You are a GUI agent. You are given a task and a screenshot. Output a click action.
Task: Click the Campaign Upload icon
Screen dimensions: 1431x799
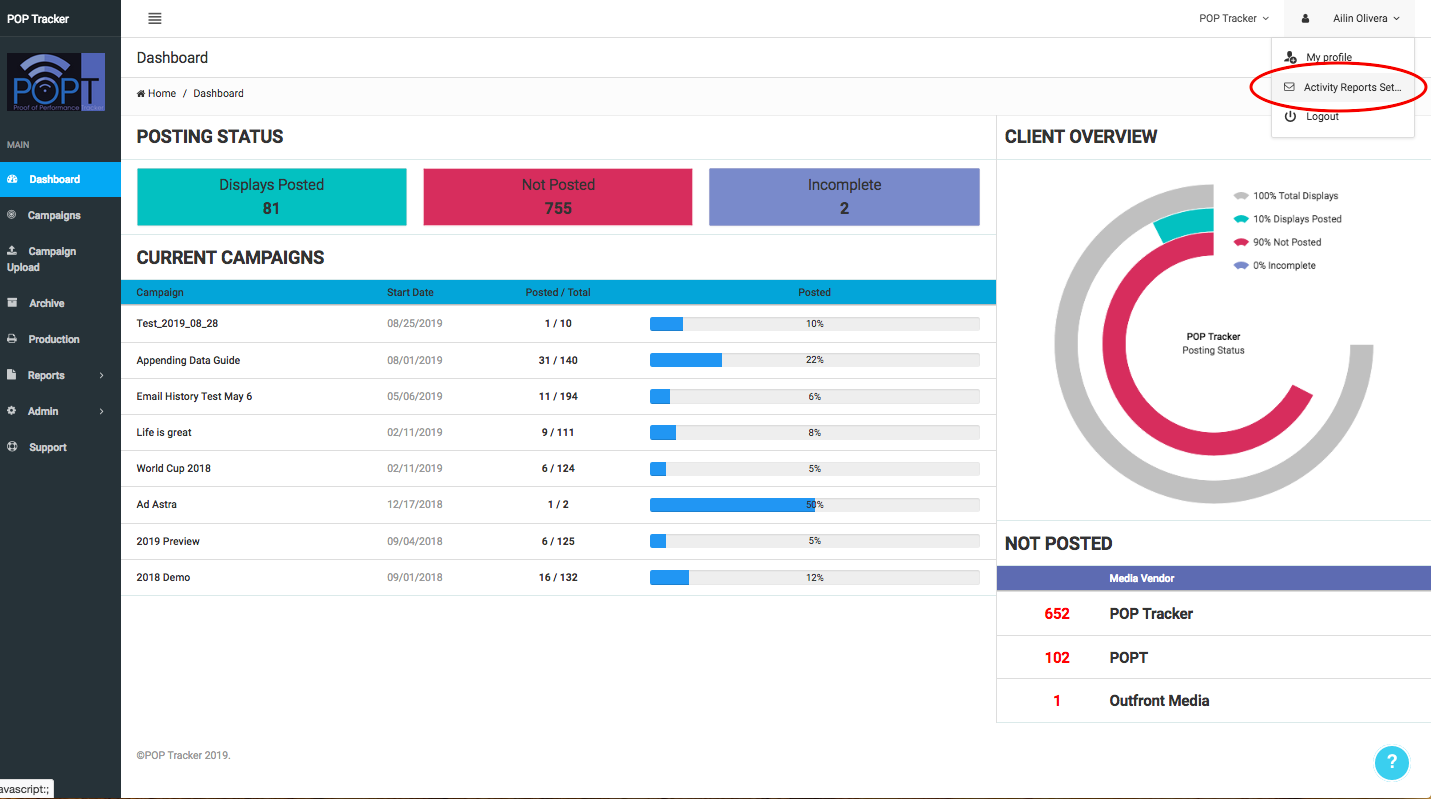(x=12, y=251)
